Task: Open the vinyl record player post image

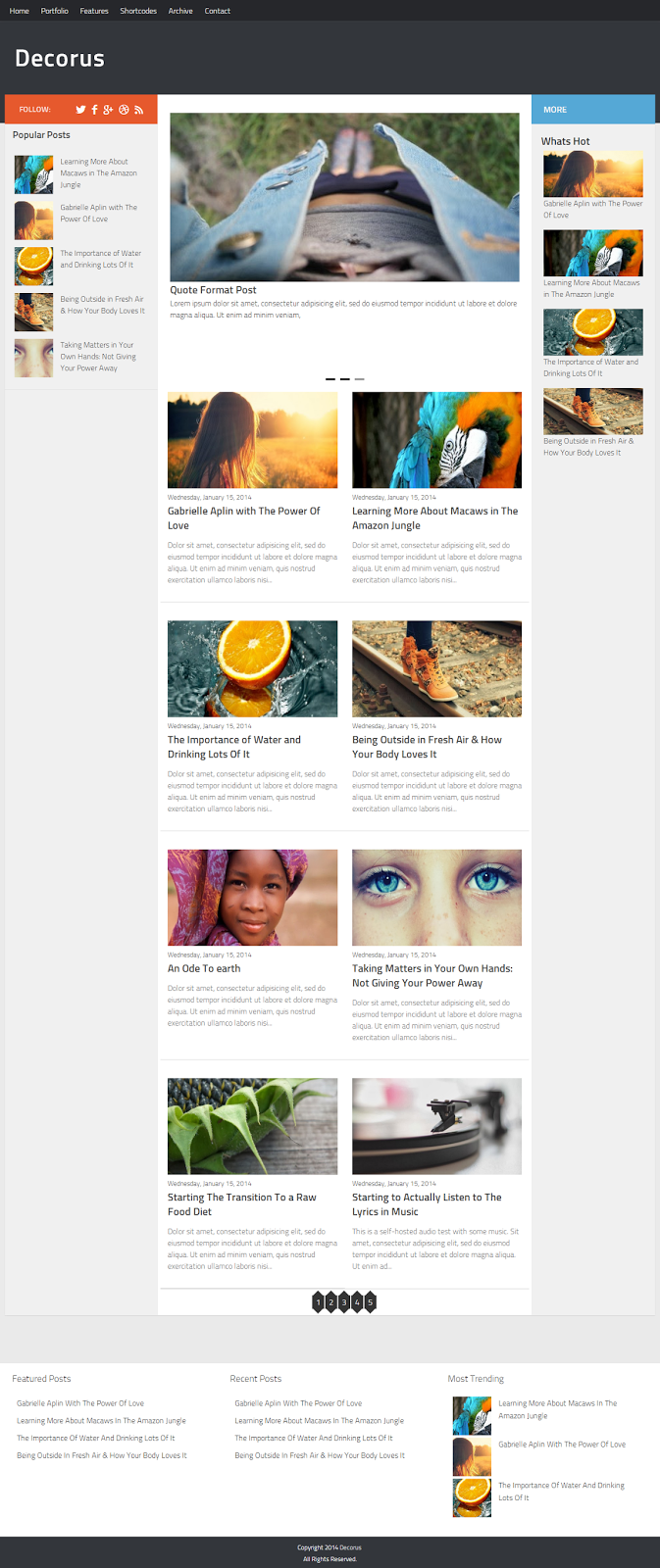Action: coord(436,1126)
